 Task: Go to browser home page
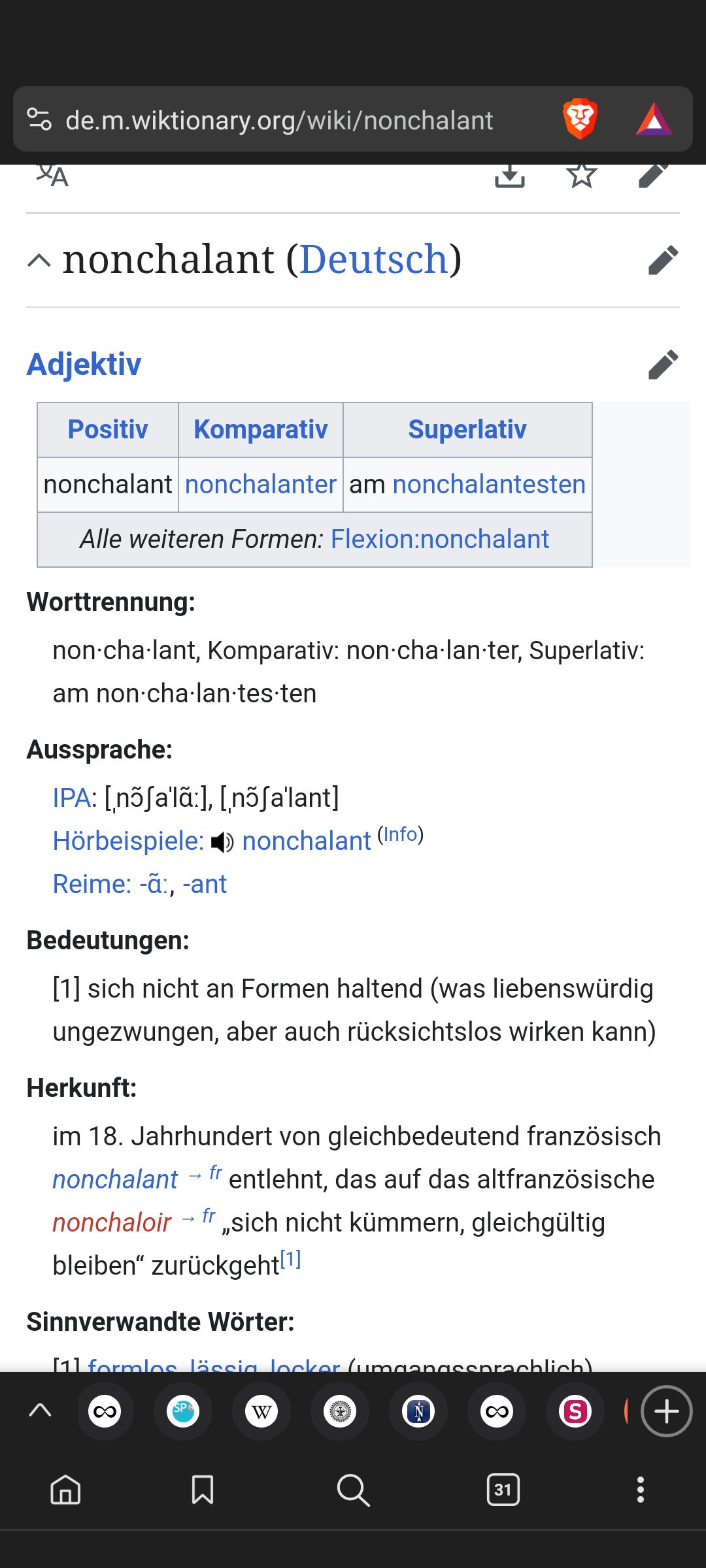[x=65, y=1490]
